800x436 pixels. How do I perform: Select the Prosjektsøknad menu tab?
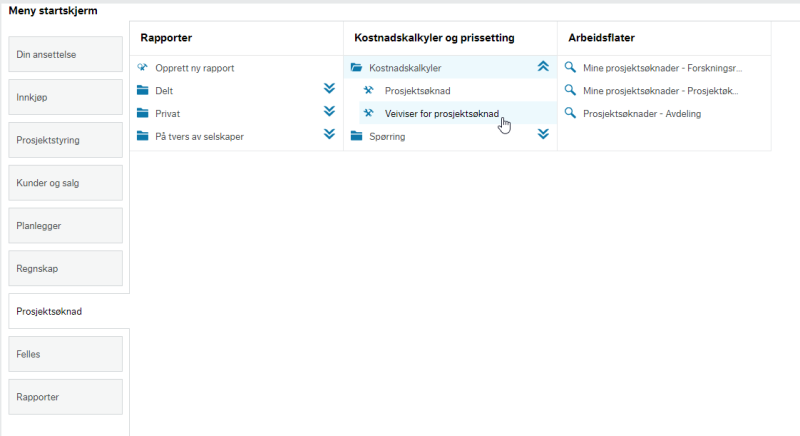(69, 311)
